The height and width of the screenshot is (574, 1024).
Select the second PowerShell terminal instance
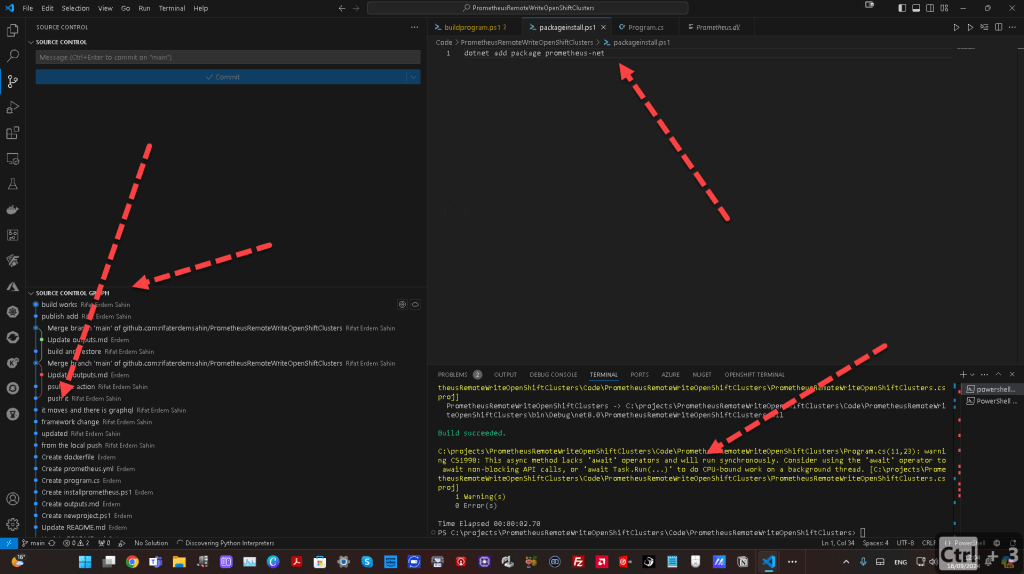pyautogui.click(x=990, y=401)
